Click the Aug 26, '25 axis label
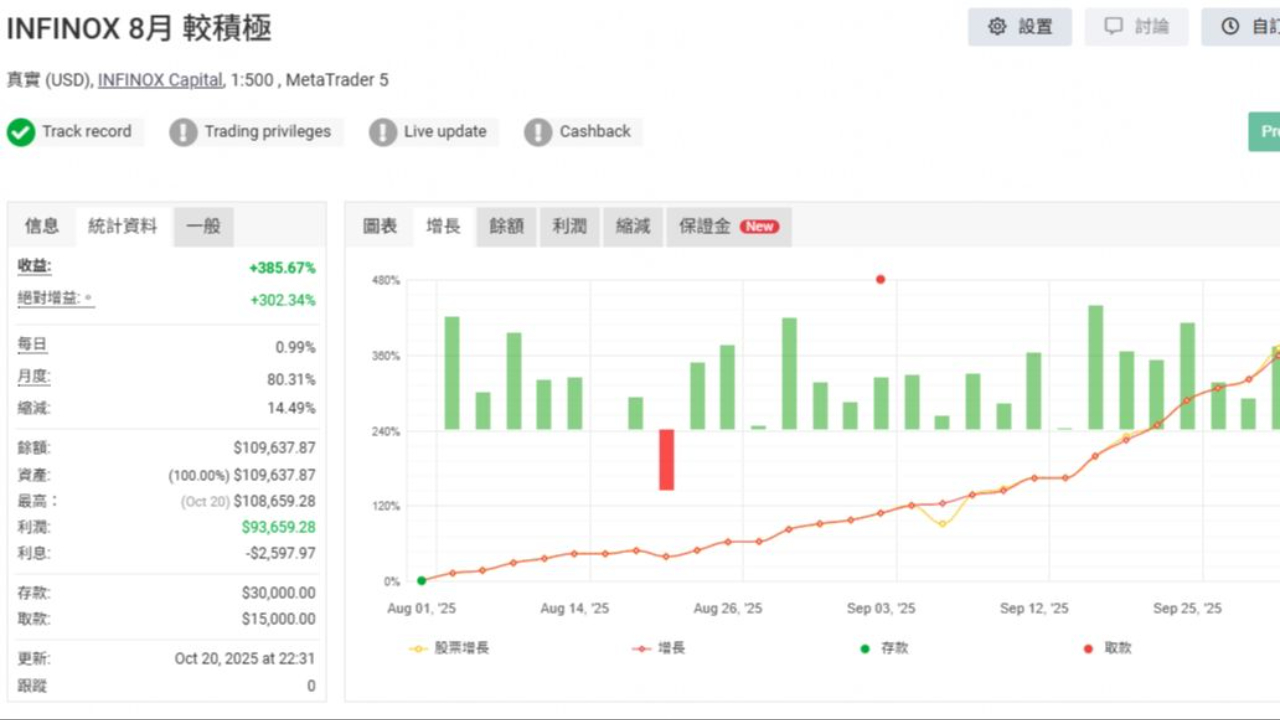 click(727, 608)
